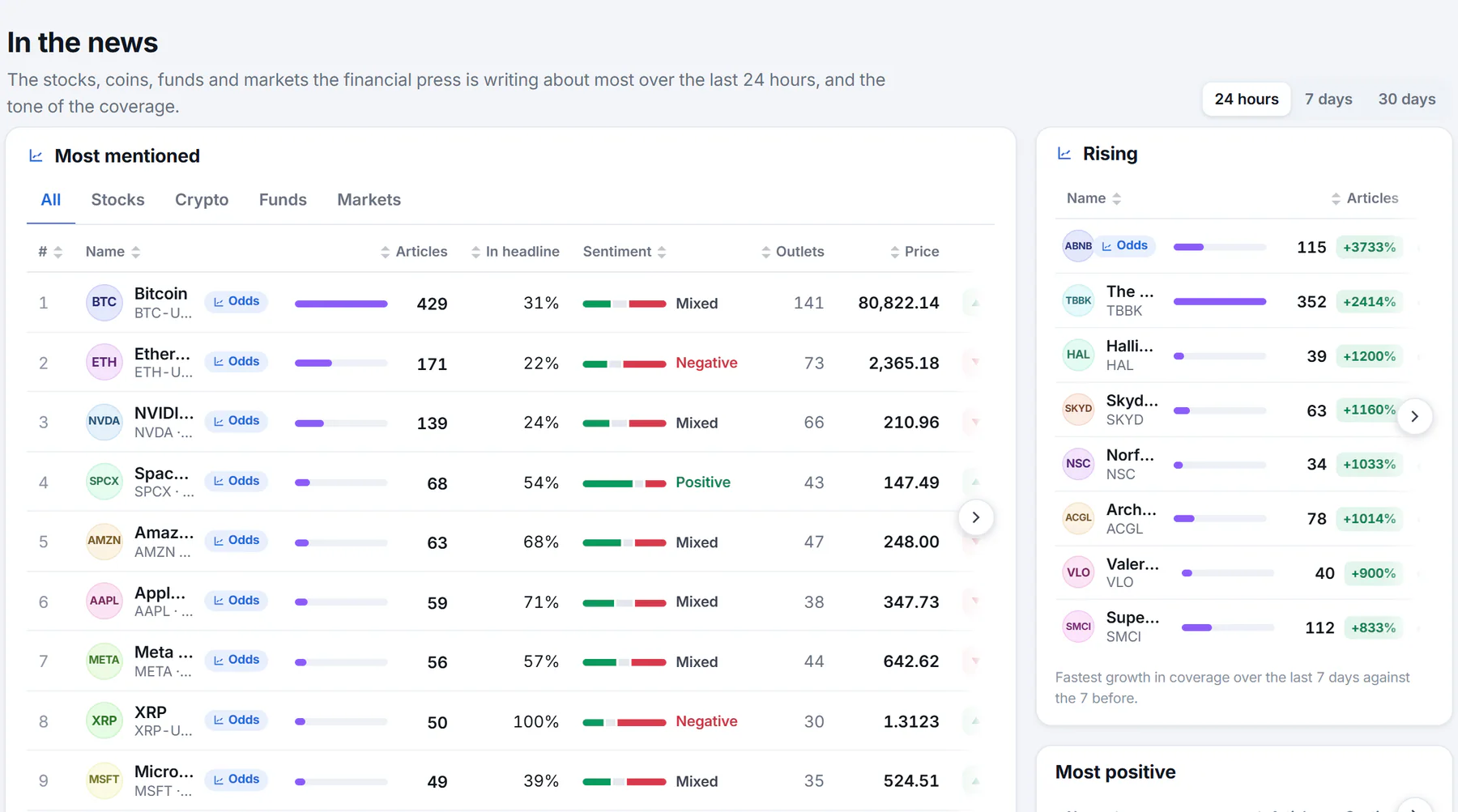Switch to the Markets tab
The width and height of the screenshot is (1458, 812).
point(369,200)
